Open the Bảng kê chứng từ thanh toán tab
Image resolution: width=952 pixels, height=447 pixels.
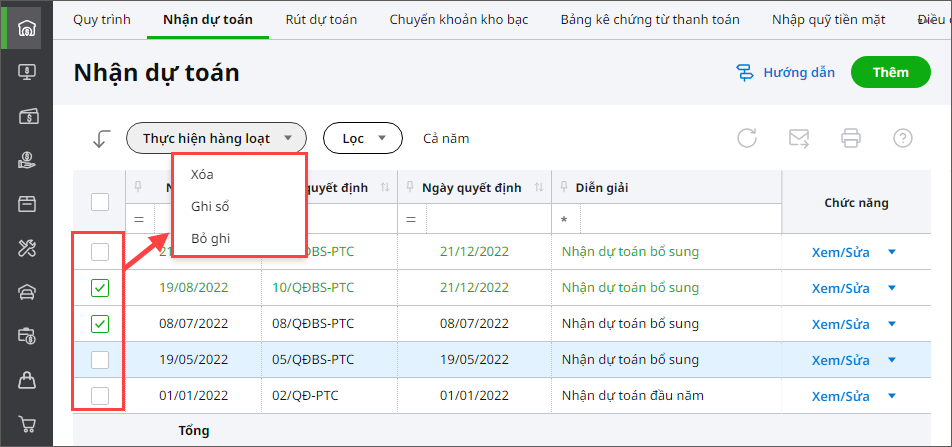click(x=650, y=20)
